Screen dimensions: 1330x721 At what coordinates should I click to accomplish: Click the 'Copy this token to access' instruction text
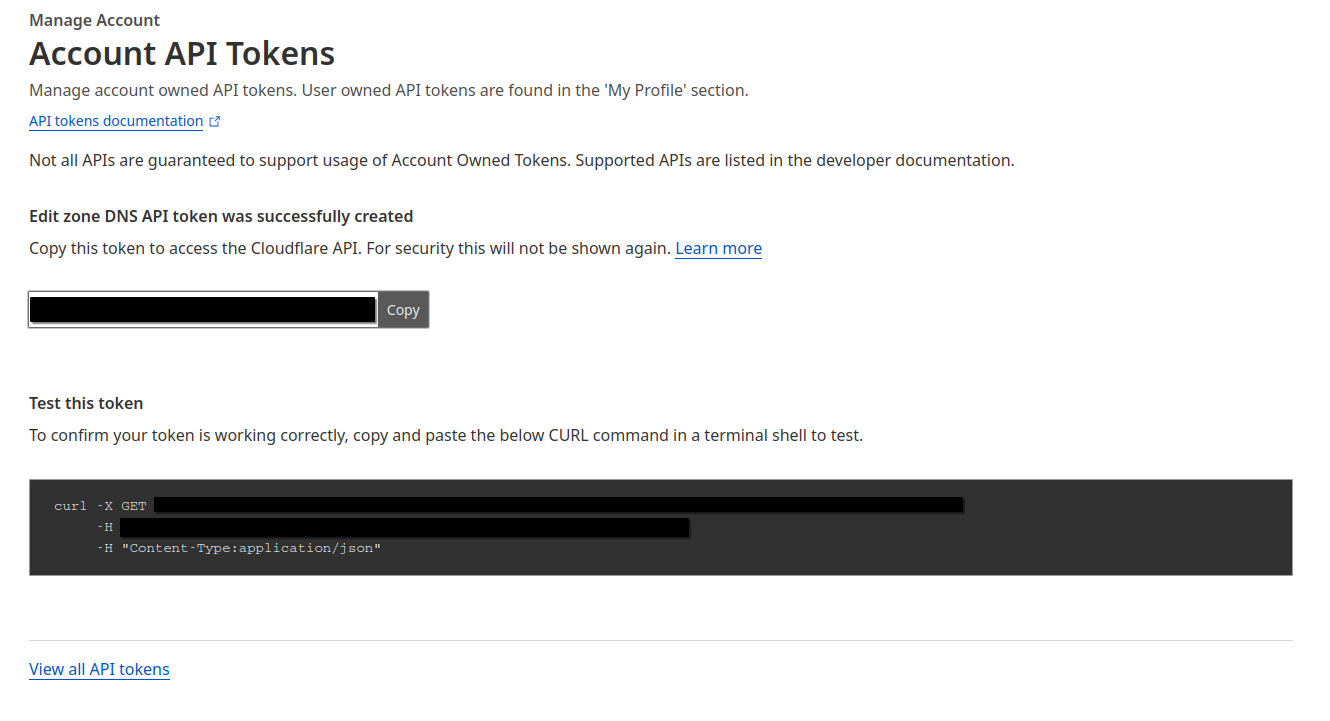(x=349, y=248)
